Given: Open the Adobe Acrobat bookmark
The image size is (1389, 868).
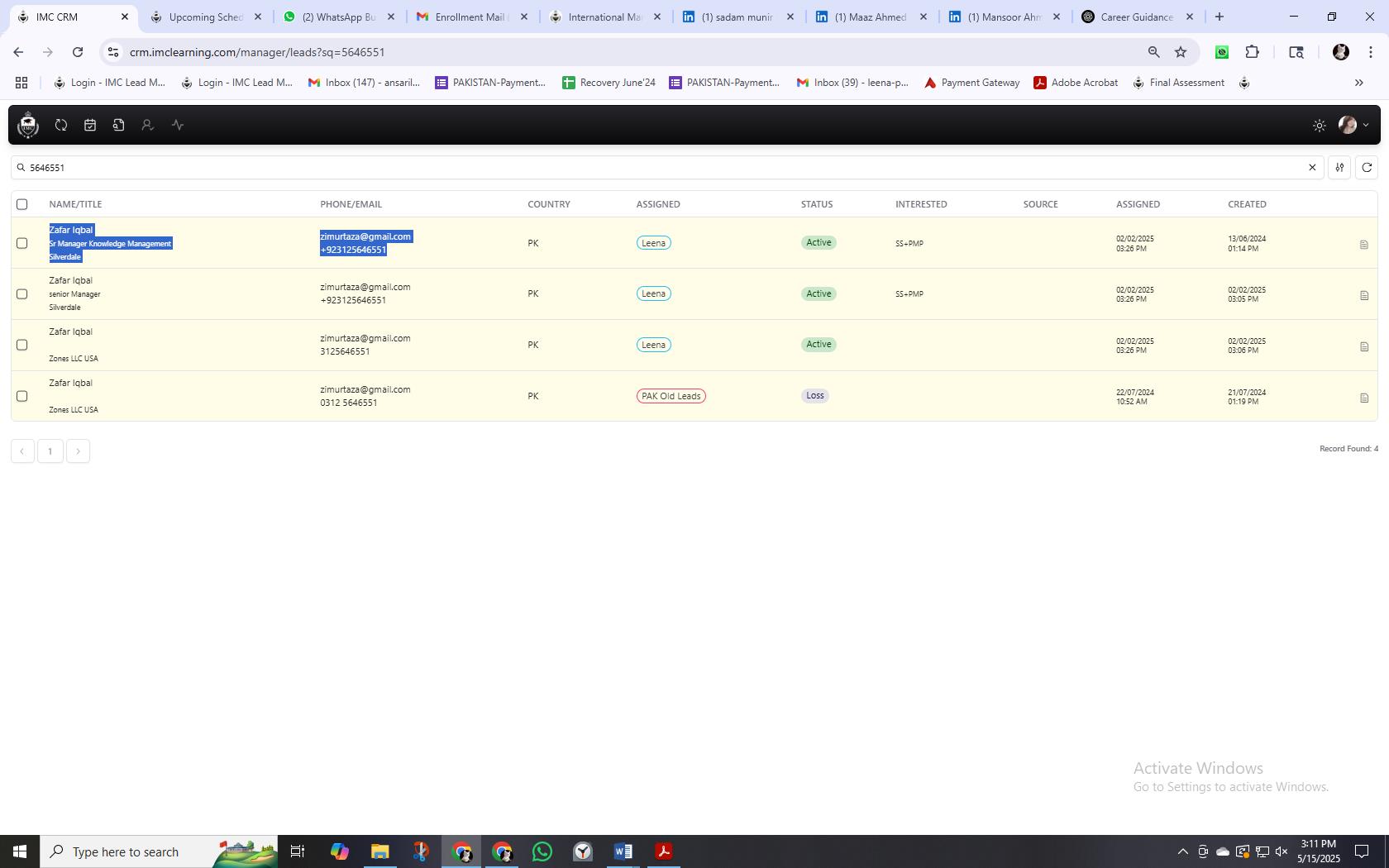Looking at the screenshot, I should click(1076, 83).
